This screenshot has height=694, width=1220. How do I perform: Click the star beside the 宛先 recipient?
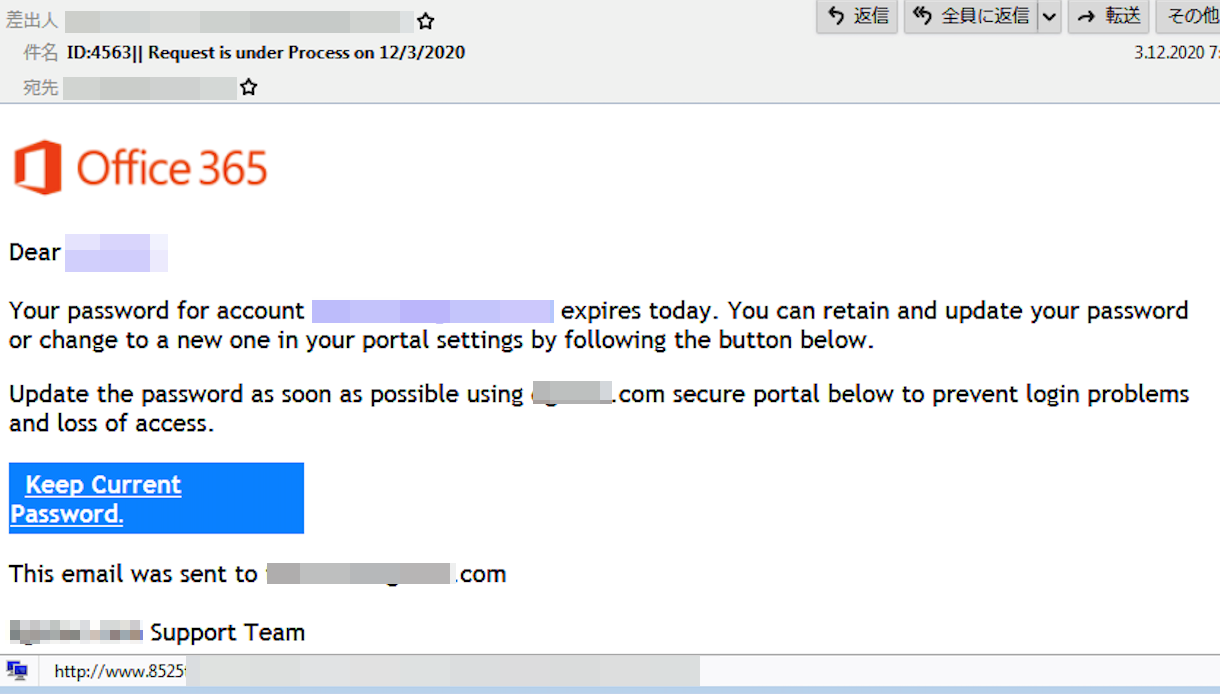[249, 88]
